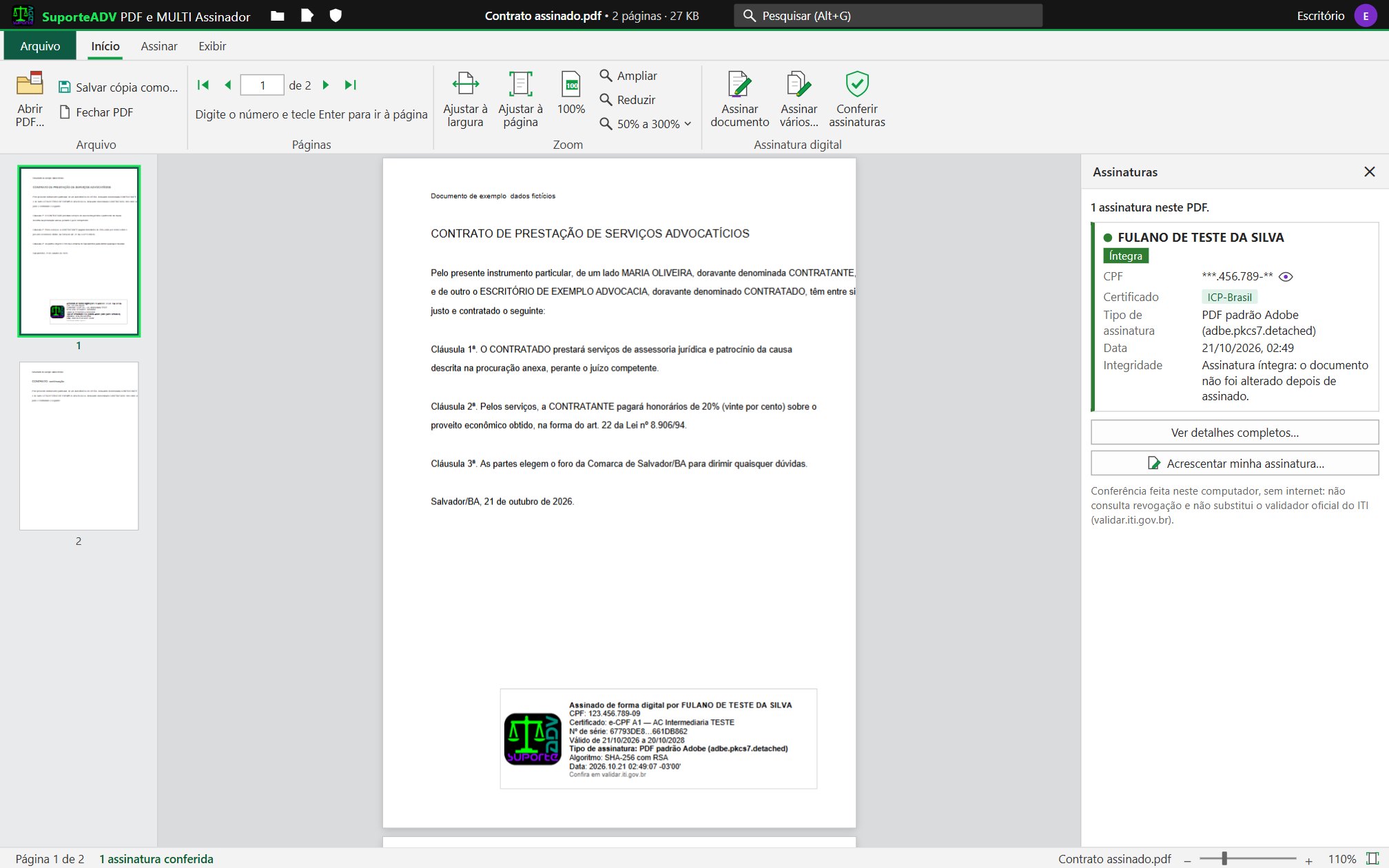Switch to the Assinar tab
The height and width of the screenshot is (868, 1389).
[x=159, y=45]
